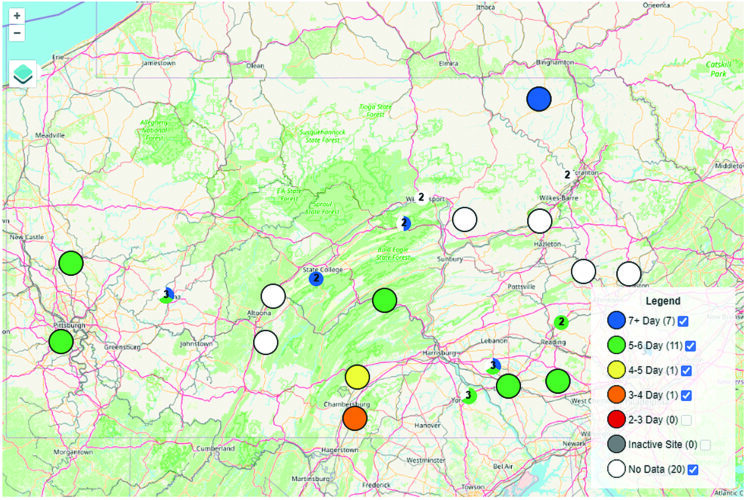The image size is (747, 500).
Task: Select the white marker northeast of Pottsville
Action: (x=583, y=271)
